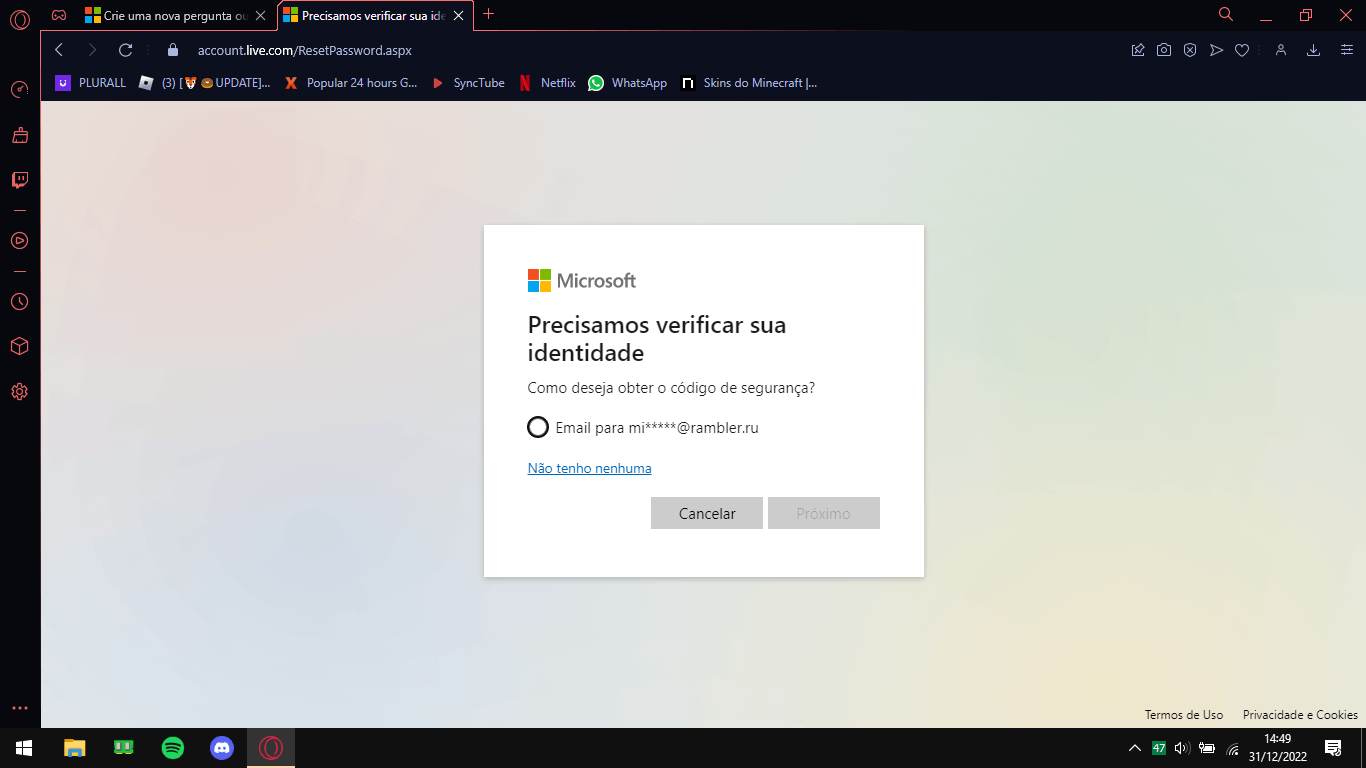The width and height of the screenshot is (1366, 768).
Task: Open sidebar setup three-dots menu
Action: click(x=19, y=707)
